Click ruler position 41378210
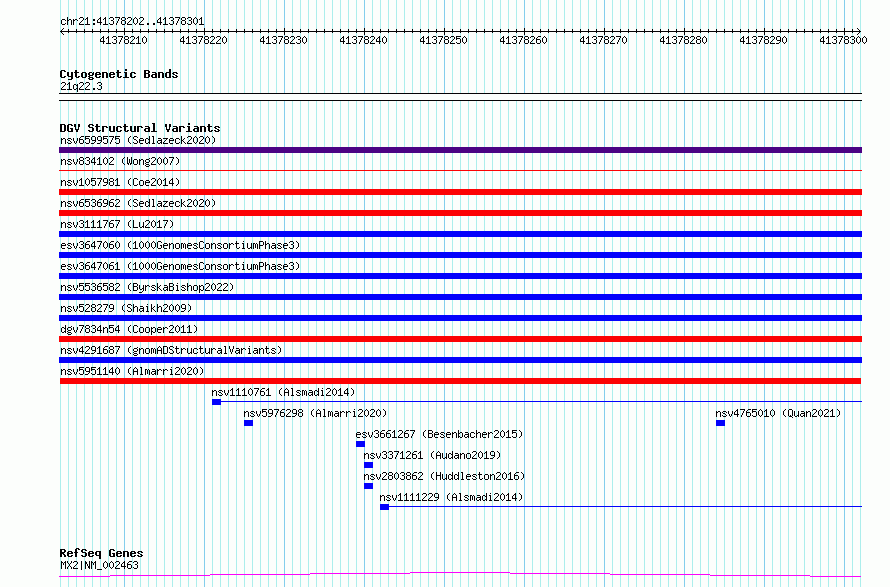The height and width of the screenshot is (587, 890). (123, 40)
